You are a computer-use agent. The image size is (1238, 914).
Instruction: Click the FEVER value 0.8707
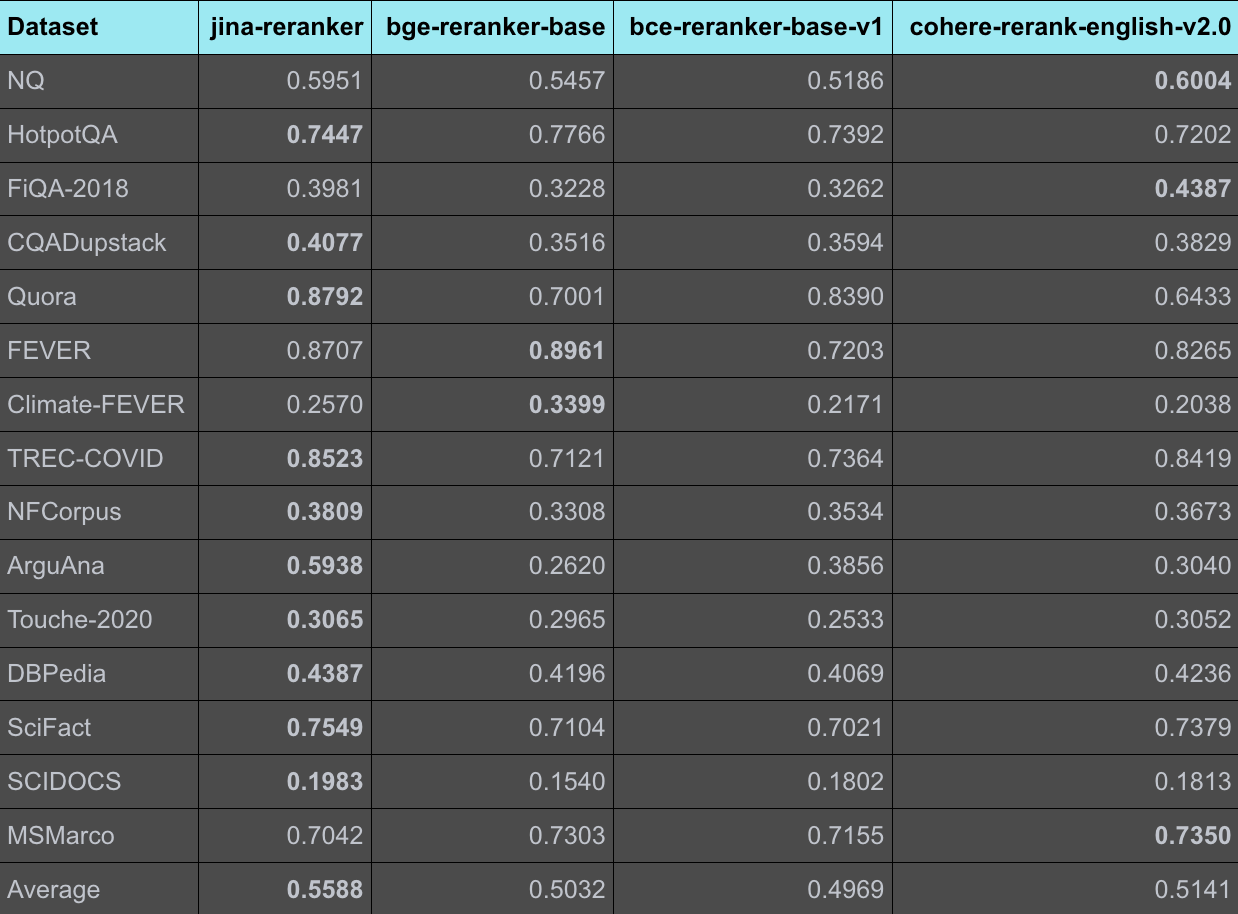(325, 351)
